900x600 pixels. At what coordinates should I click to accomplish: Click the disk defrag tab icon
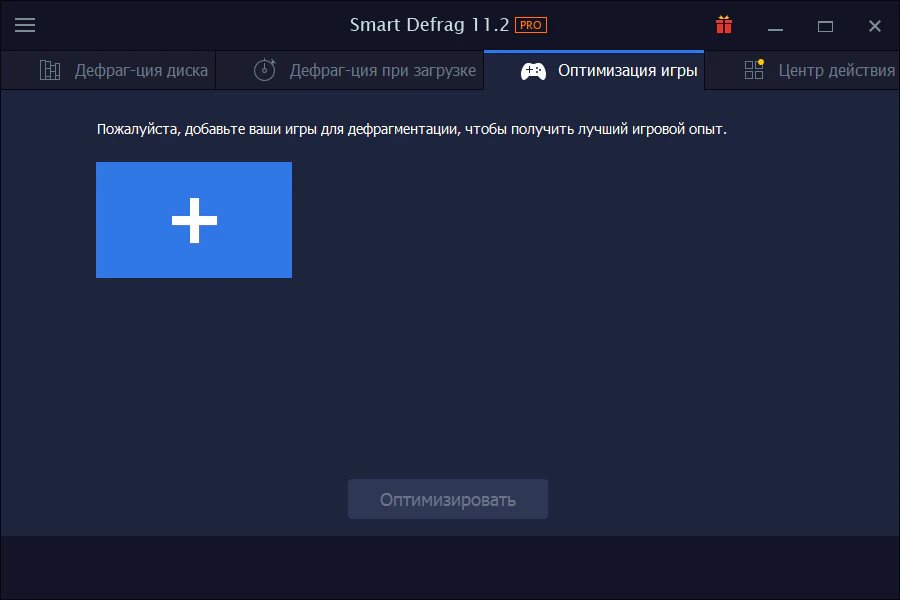(50, 70)
